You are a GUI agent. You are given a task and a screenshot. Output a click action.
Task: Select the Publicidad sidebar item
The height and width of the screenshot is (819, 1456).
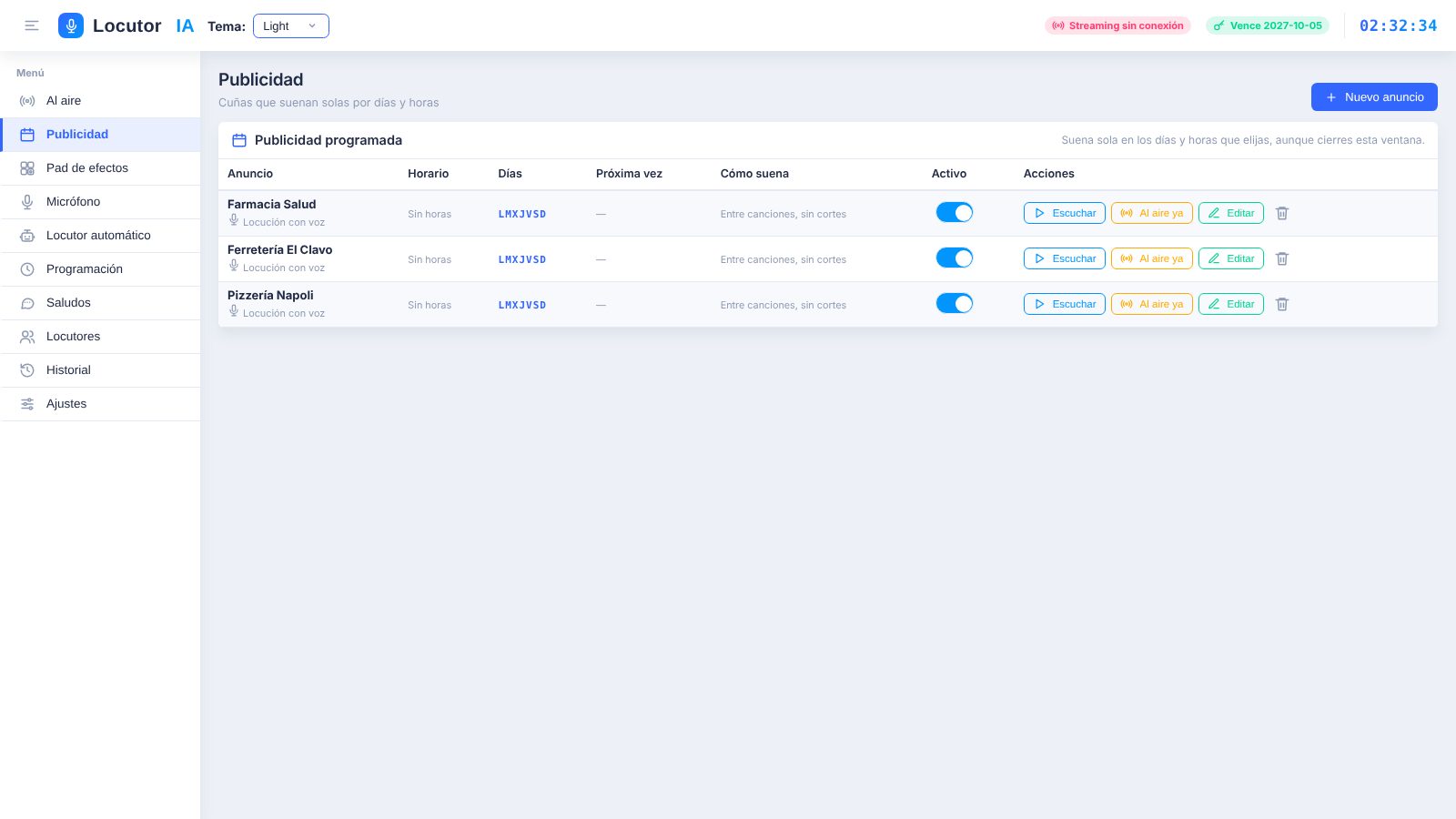click(100, 135)
